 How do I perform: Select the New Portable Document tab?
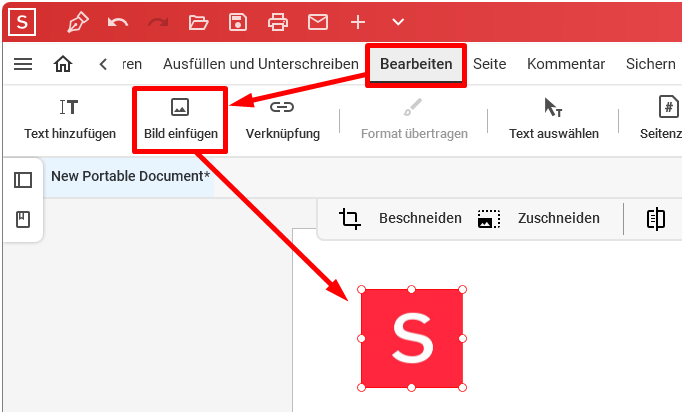click(130, 176)
